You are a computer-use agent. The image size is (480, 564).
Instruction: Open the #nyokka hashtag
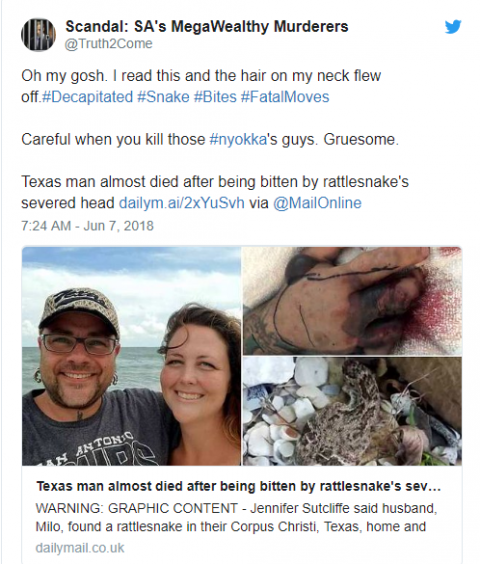click(238, 140)
